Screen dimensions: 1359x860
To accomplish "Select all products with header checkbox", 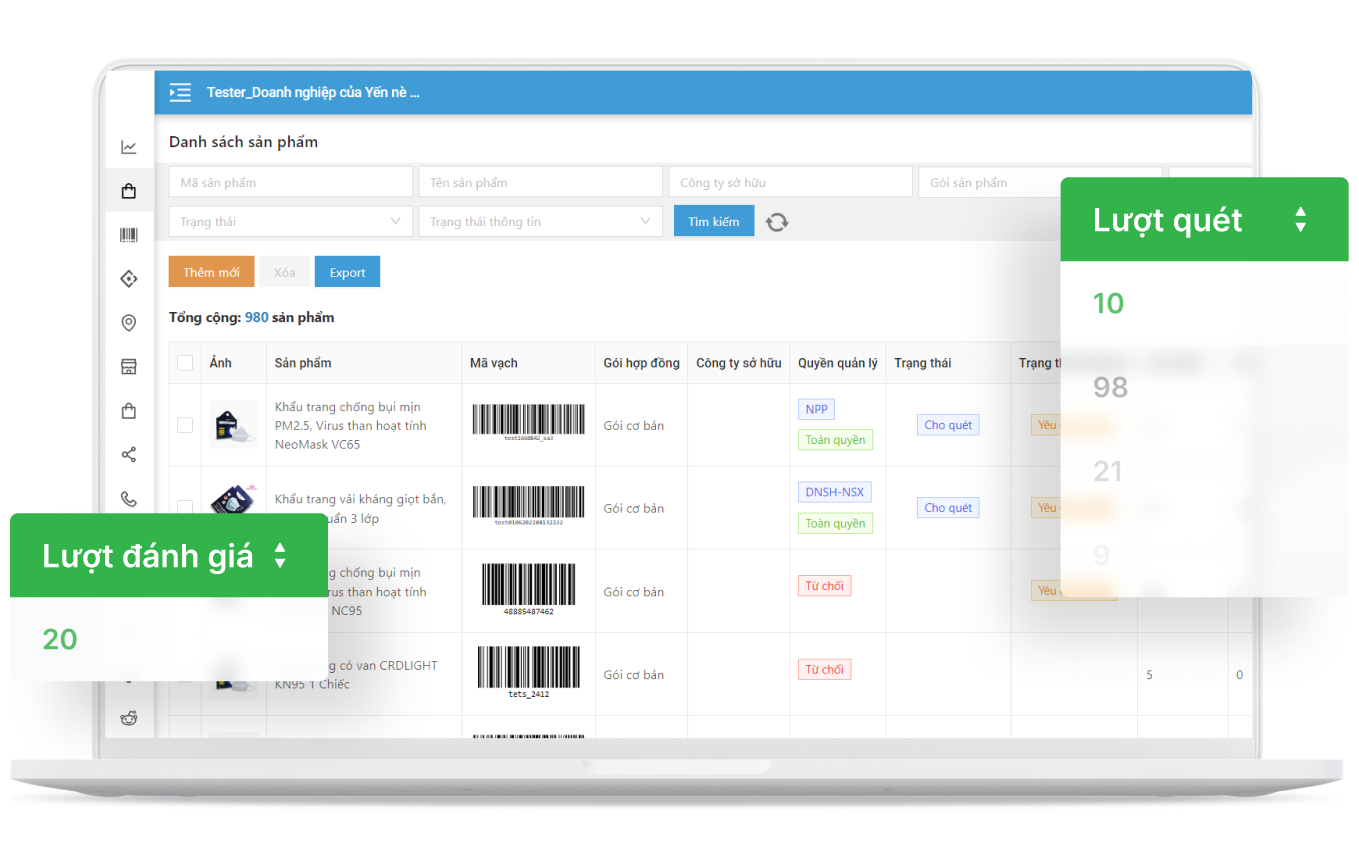I will click(185, 363).
